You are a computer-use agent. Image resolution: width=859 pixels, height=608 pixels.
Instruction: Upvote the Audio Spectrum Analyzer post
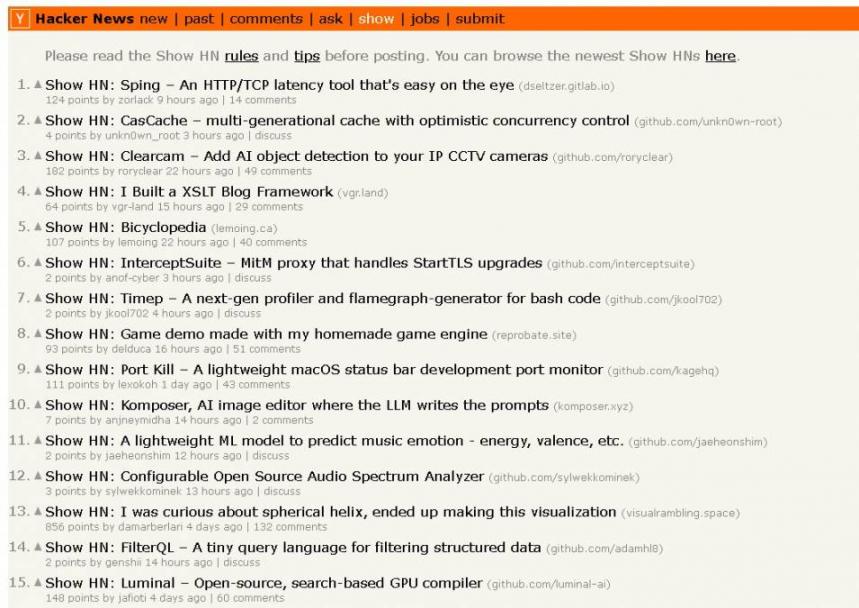pos(38,477)
